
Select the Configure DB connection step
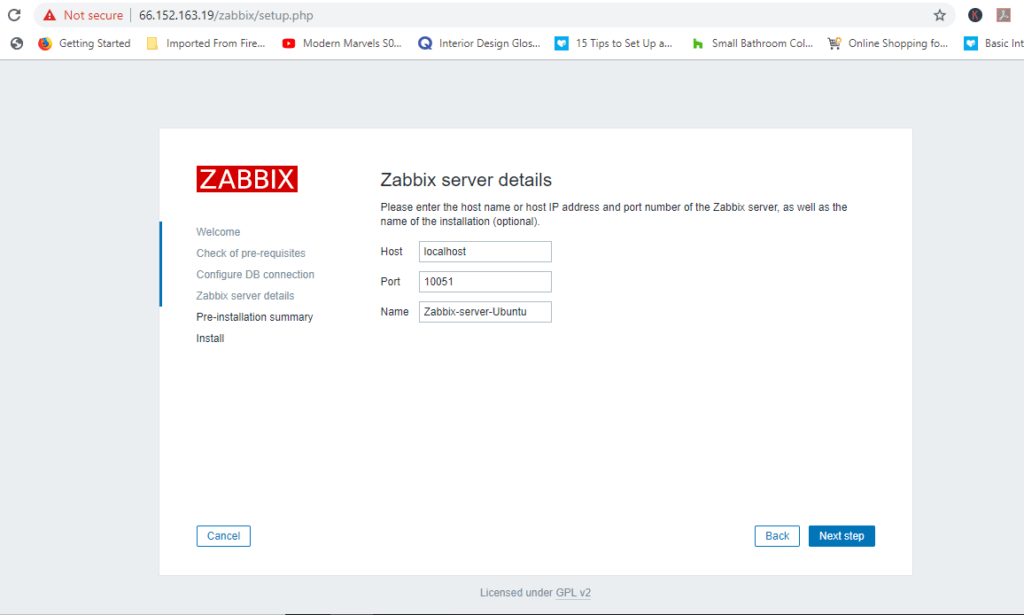tap(255, 274)
